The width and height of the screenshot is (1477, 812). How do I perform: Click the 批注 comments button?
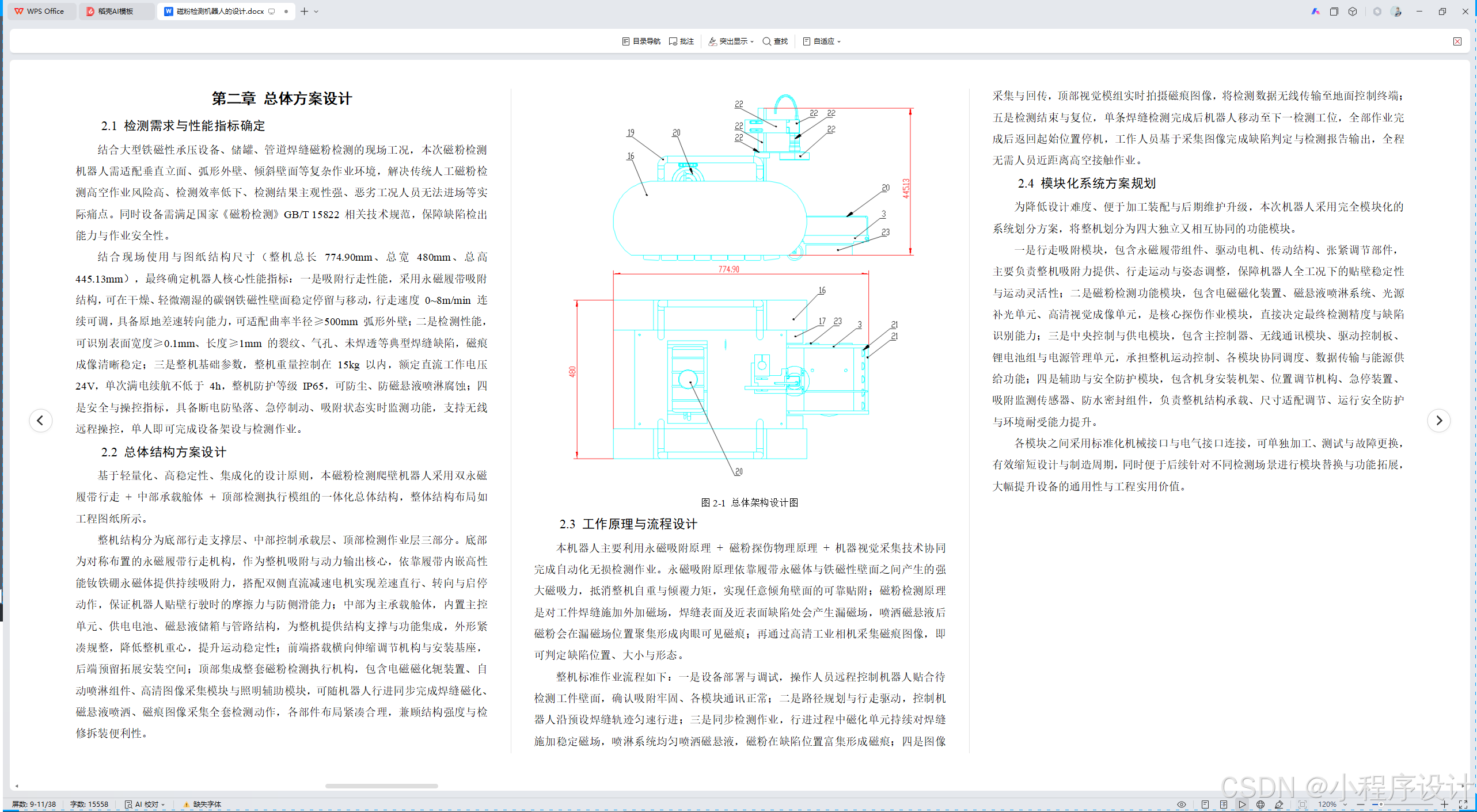(682, 41)
